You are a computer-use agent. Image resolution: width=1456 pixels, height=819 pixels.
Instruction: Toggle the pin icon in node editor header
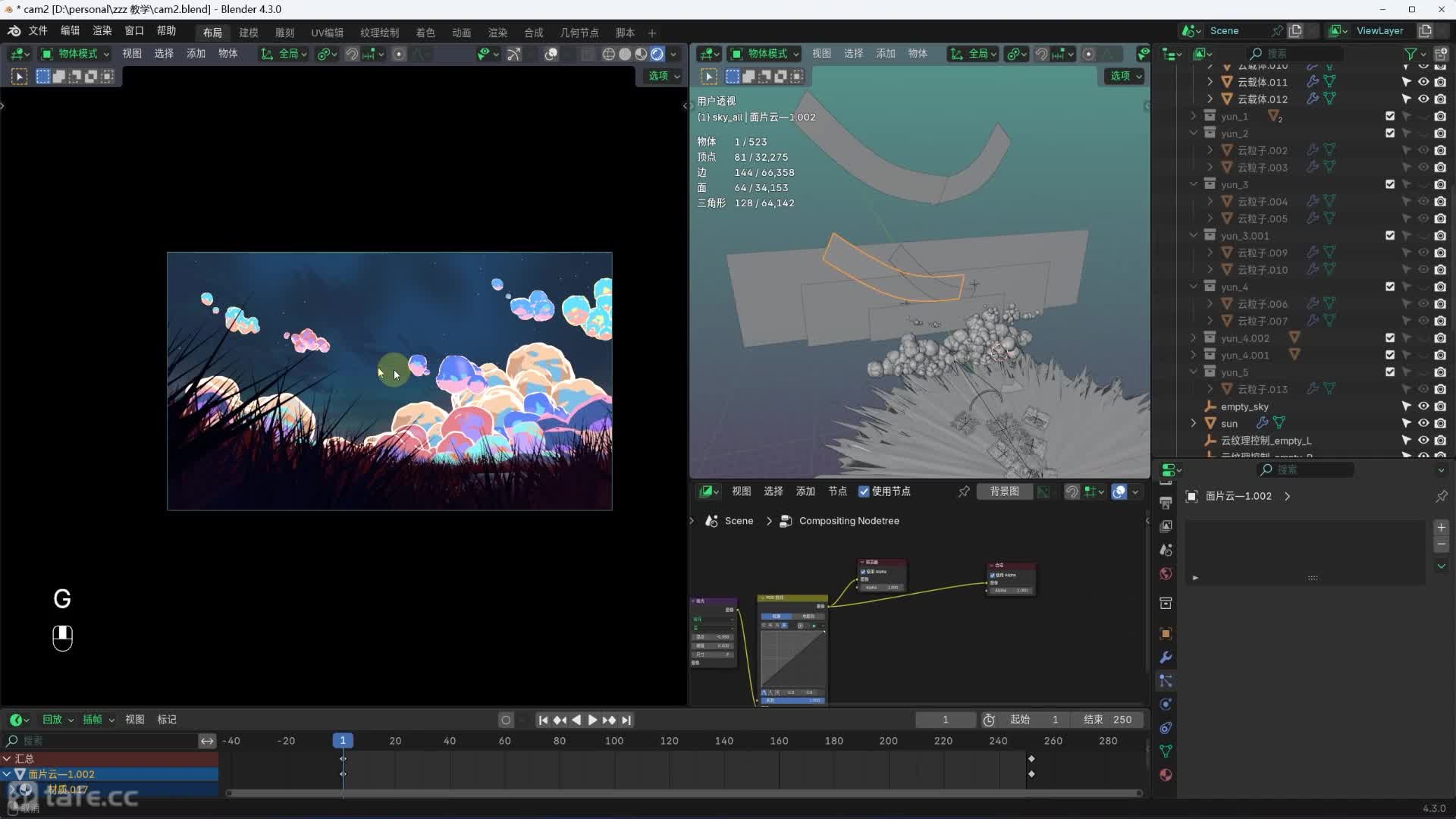point(963,491)
